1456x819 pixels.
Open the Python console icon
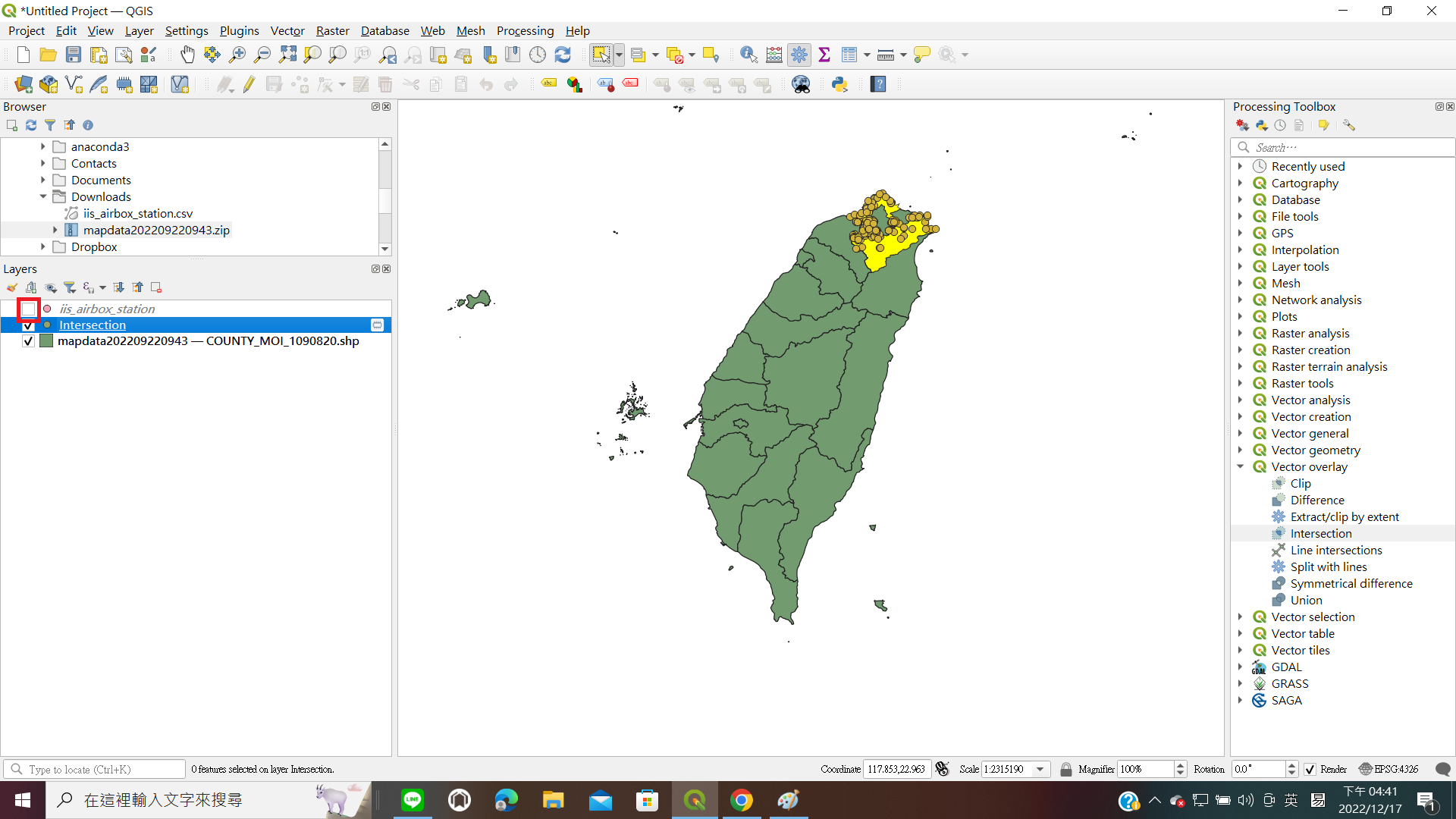coord(839,84)
